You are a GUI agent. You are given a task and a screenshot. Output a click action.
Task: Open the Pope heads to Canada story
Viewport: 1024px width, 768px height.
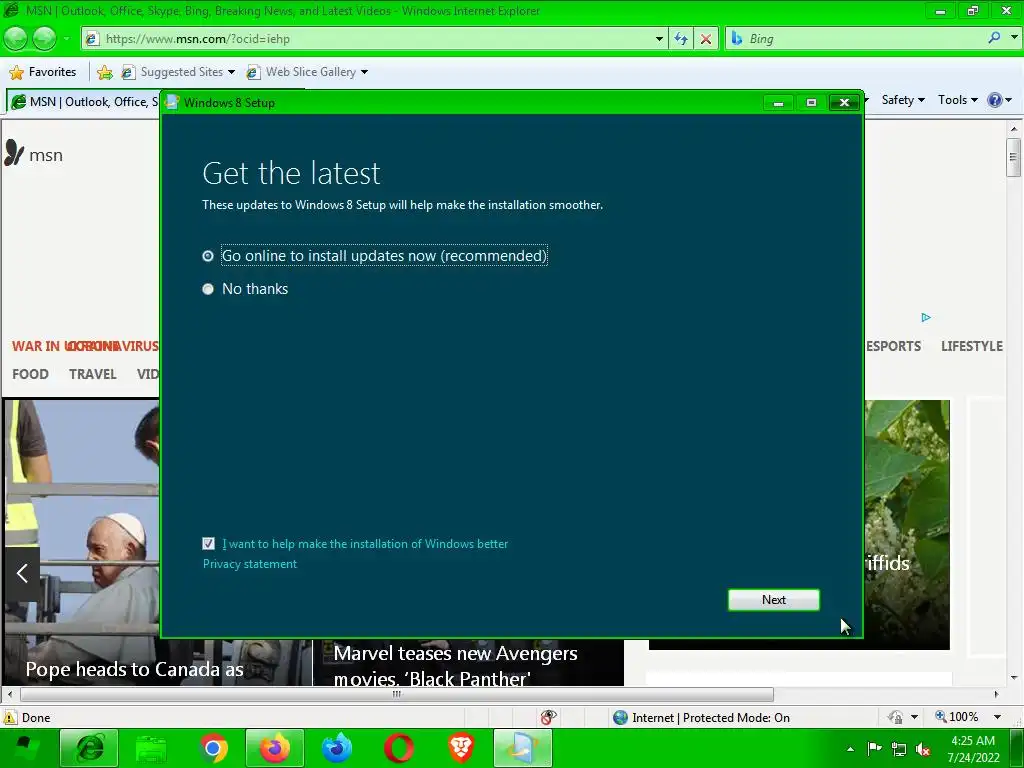pyautogui.click(x=135, y=669)
